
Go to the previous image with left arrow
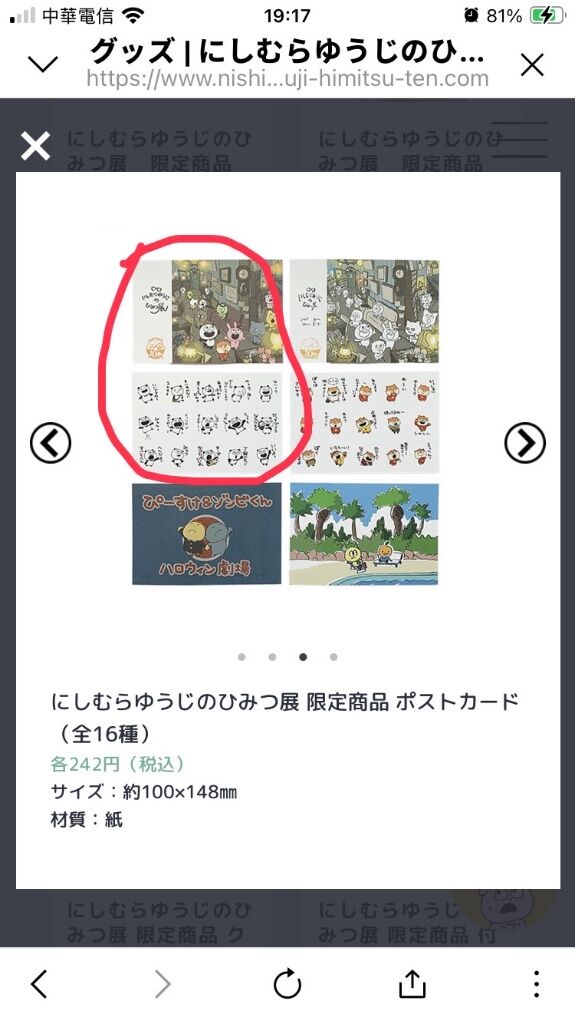coord(50,443)
